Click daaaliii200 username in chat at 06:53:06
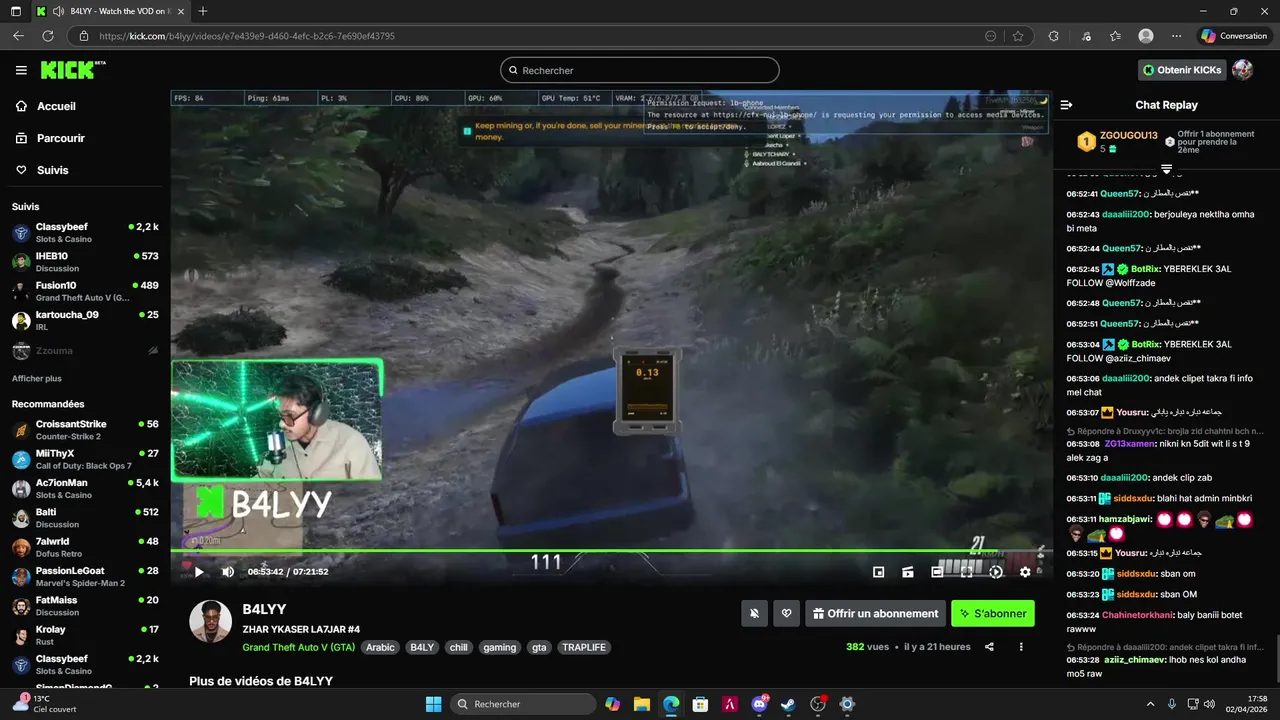This screenshot has width=1280, height=720. [x=1126, y=379]
